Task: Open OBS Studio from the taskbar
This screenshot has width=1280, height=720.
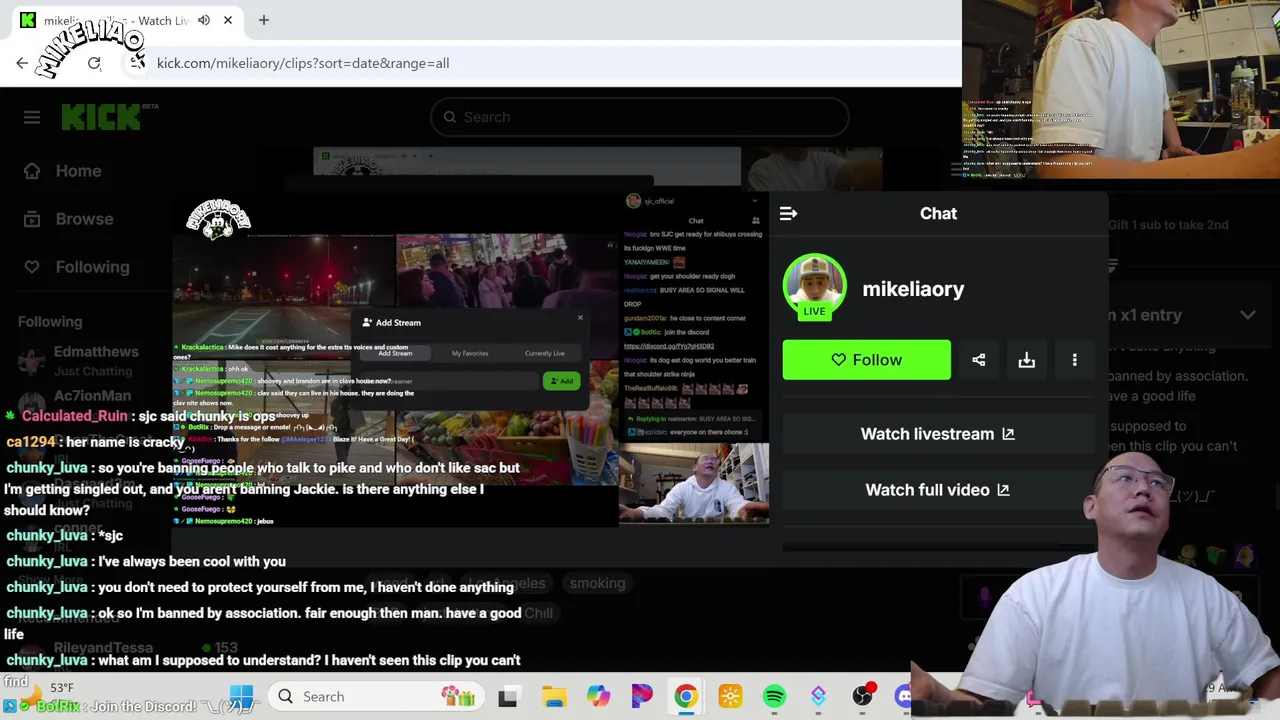Action: [x=863, y=696]
